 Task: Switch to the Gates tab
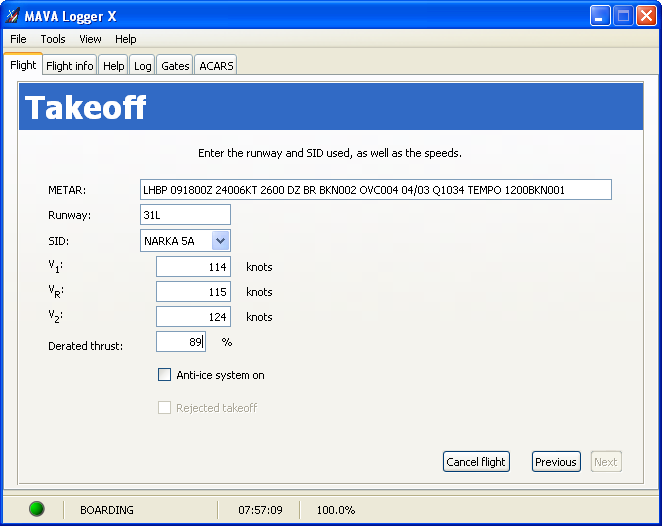175,66
